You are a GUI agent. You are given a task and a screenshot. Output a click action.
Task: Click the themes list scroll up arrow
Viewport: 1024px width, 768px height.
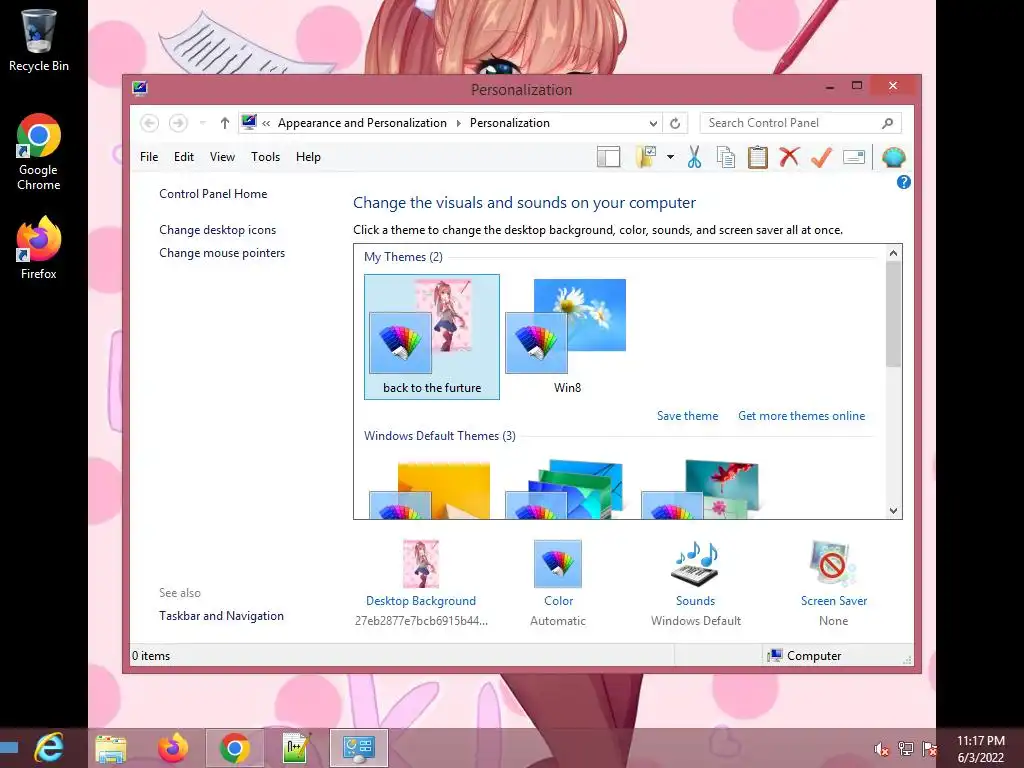(x=893, y=253)
